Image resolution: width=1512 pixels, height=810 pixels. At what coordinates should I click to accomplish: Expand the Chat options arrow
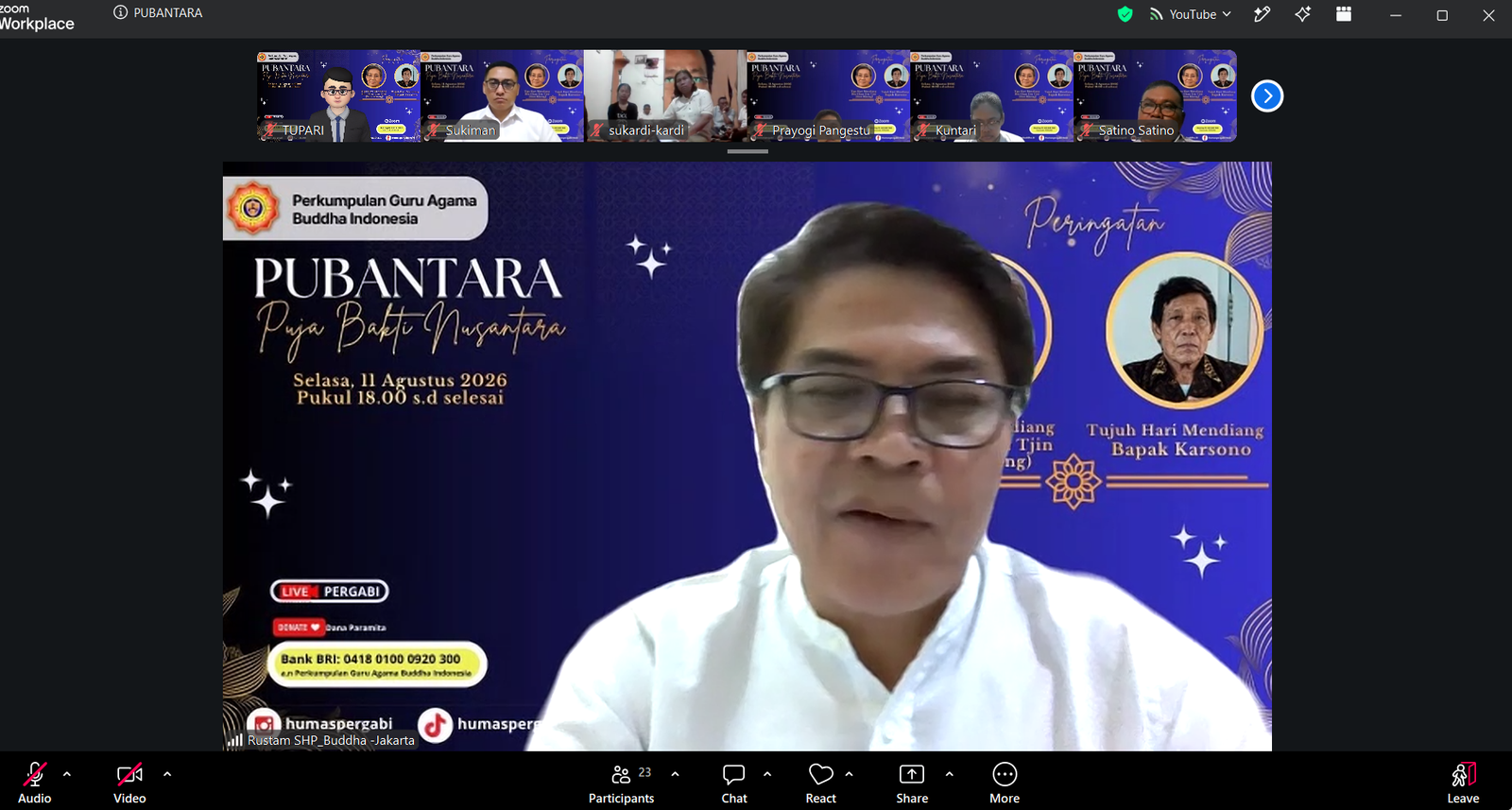[x=767, y=774]
